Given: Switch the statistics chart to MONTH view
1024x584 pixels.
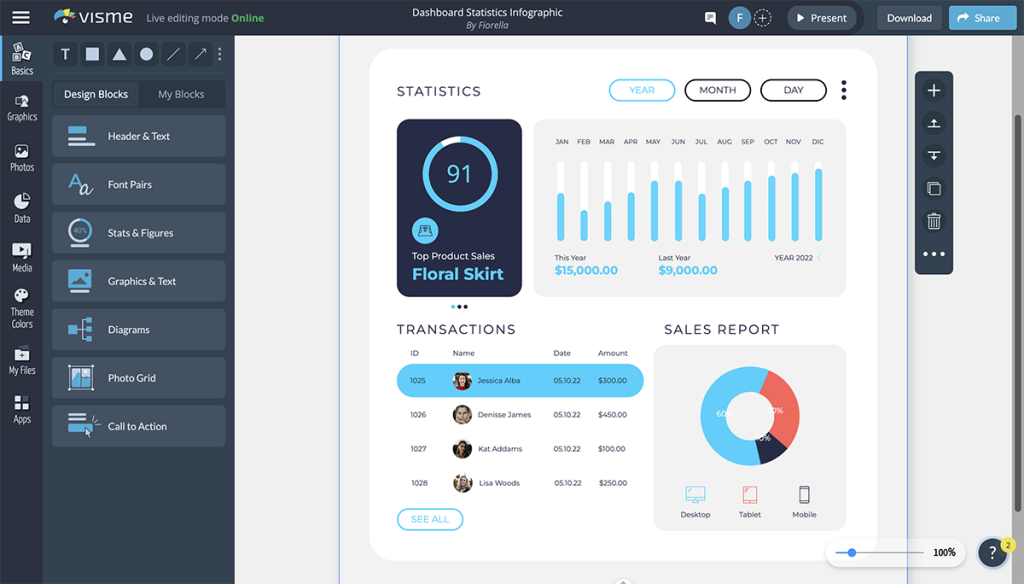Looking at the screenshot, I should (717, 90).
